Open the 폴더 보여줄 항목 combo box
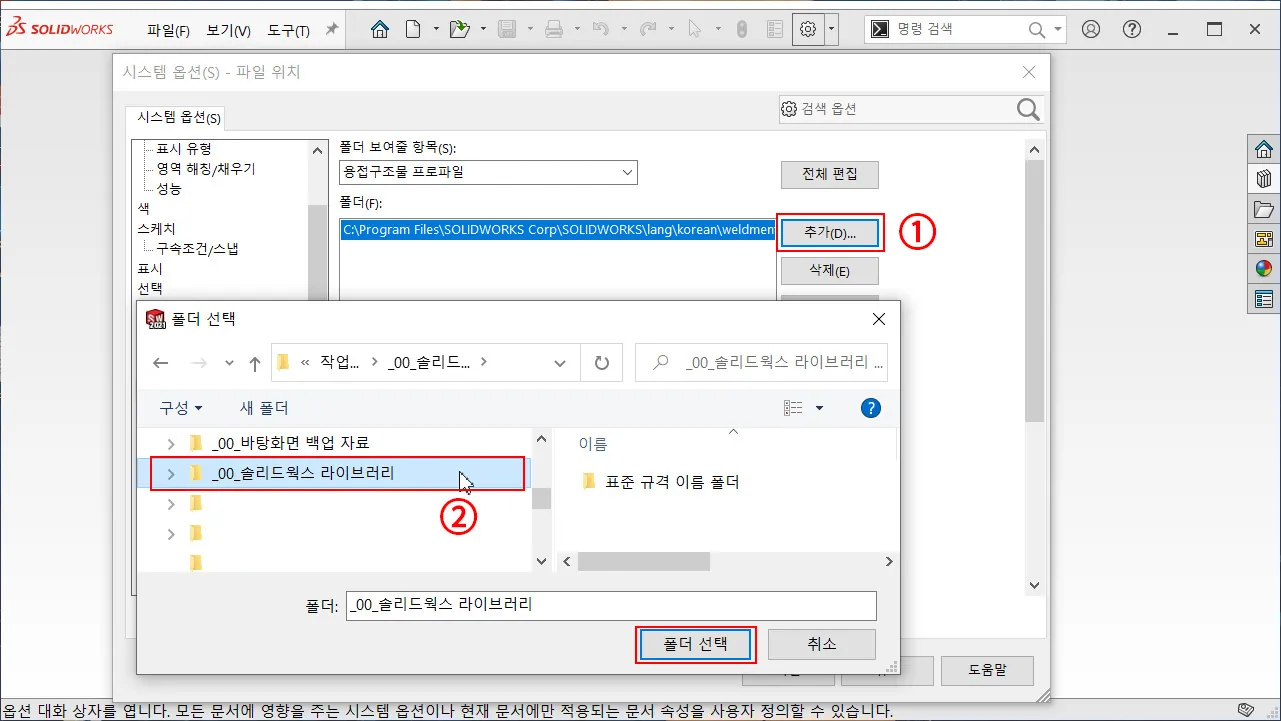This screenshot has width=1281, height=721. pyautogui.click(x=488, y=172)
